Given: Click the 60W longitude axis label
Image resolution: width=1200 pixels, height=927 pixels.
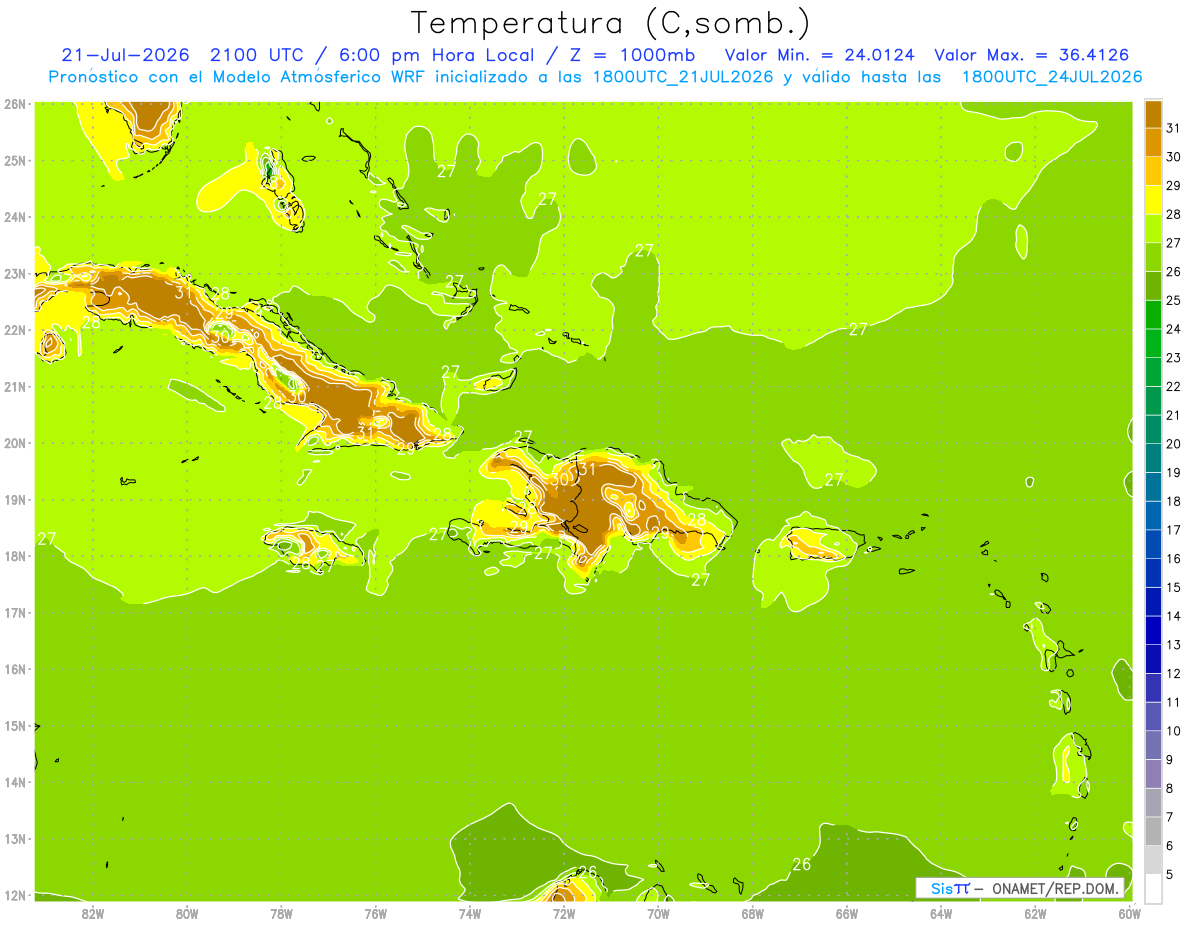Looking at the screenshot, I should (1130, 913).
